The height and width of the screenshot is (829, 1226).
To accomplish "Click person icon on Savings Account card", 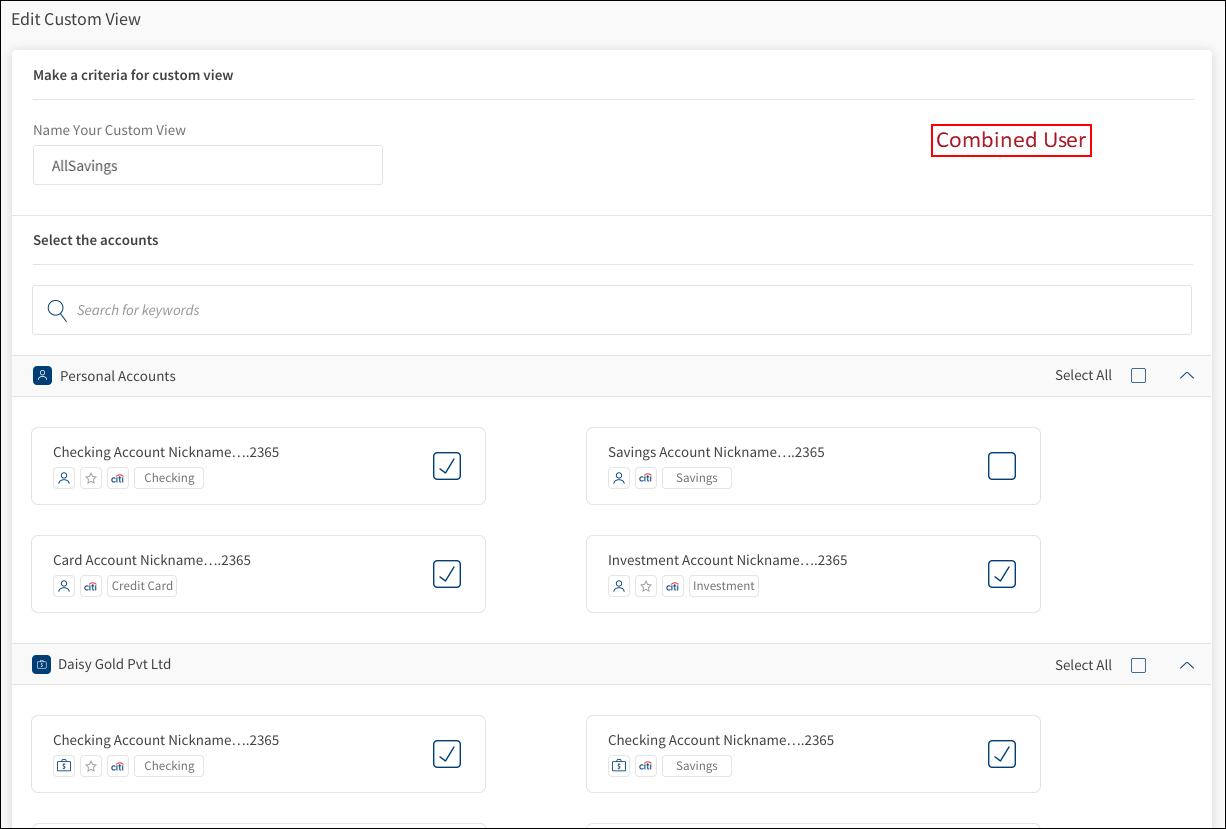I will tap(619, 478).
